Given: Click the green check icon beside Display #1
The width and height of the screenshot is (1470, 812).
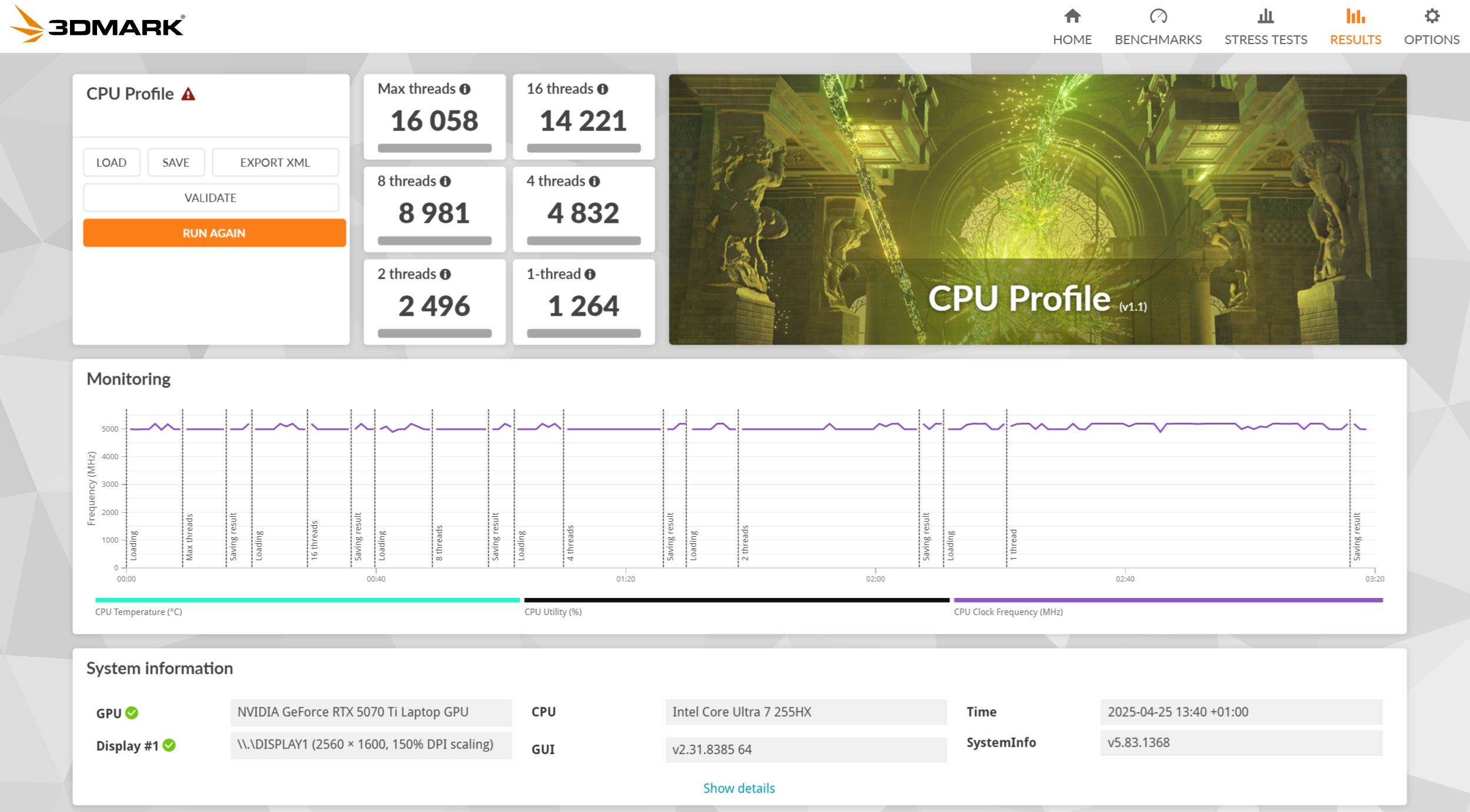Looking at the screenshot, I should pos(169,746).
